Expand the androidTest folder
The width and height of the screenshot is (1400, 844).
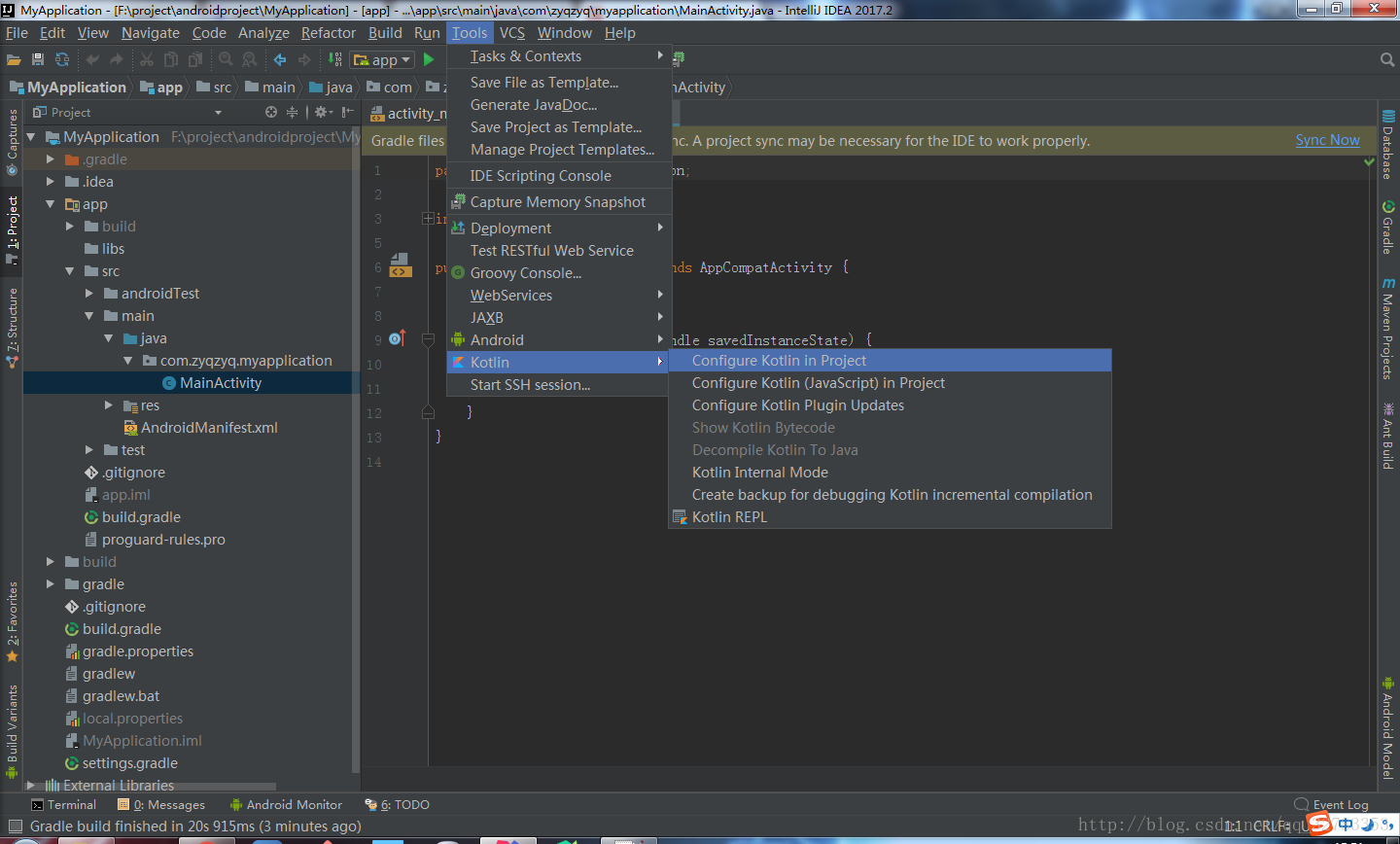[89, 294]
